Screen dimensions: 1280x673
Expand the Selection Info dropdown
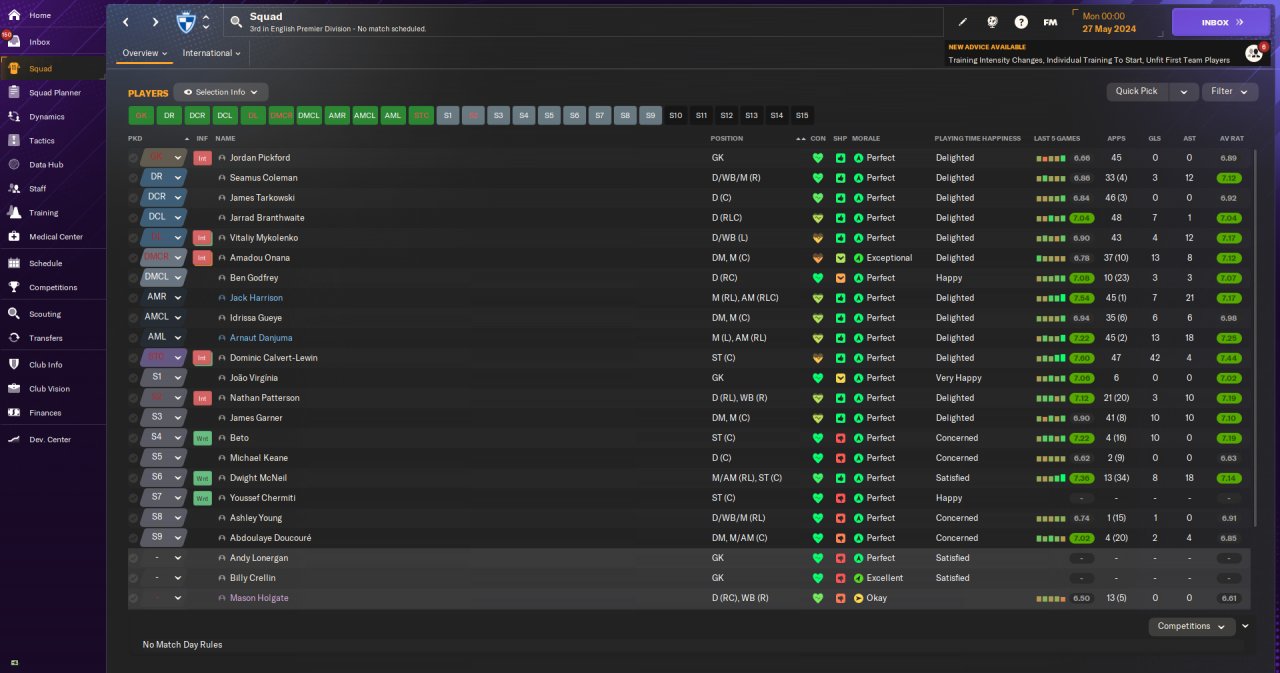pyautogui.click(x=221, y=92)
